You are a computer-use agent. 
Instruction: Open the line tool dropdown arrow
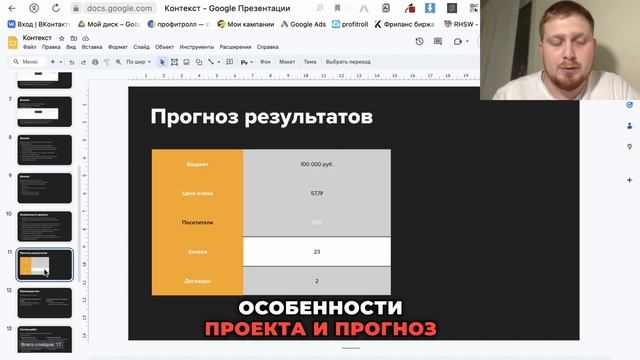click(219, 62)
